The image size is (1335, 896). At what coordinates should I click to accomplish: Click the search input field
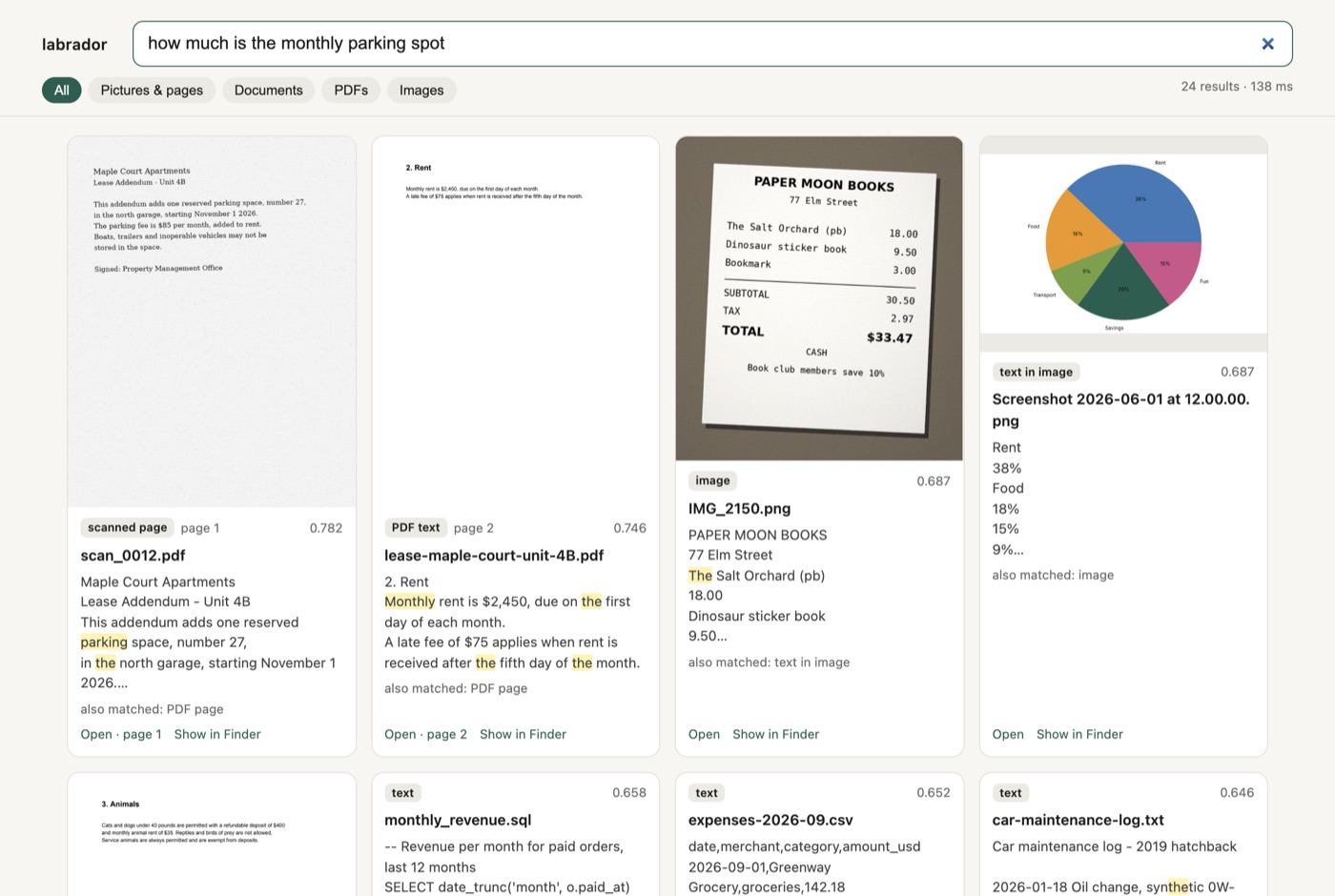click(712, 44)
